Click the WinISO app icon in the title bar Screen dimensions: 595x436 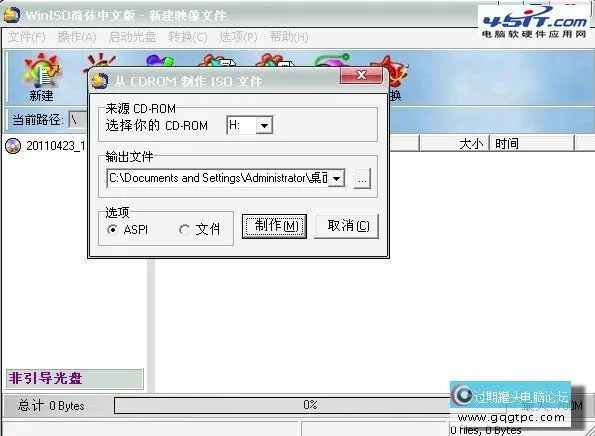pyautogui.click(x=11, y=15)
